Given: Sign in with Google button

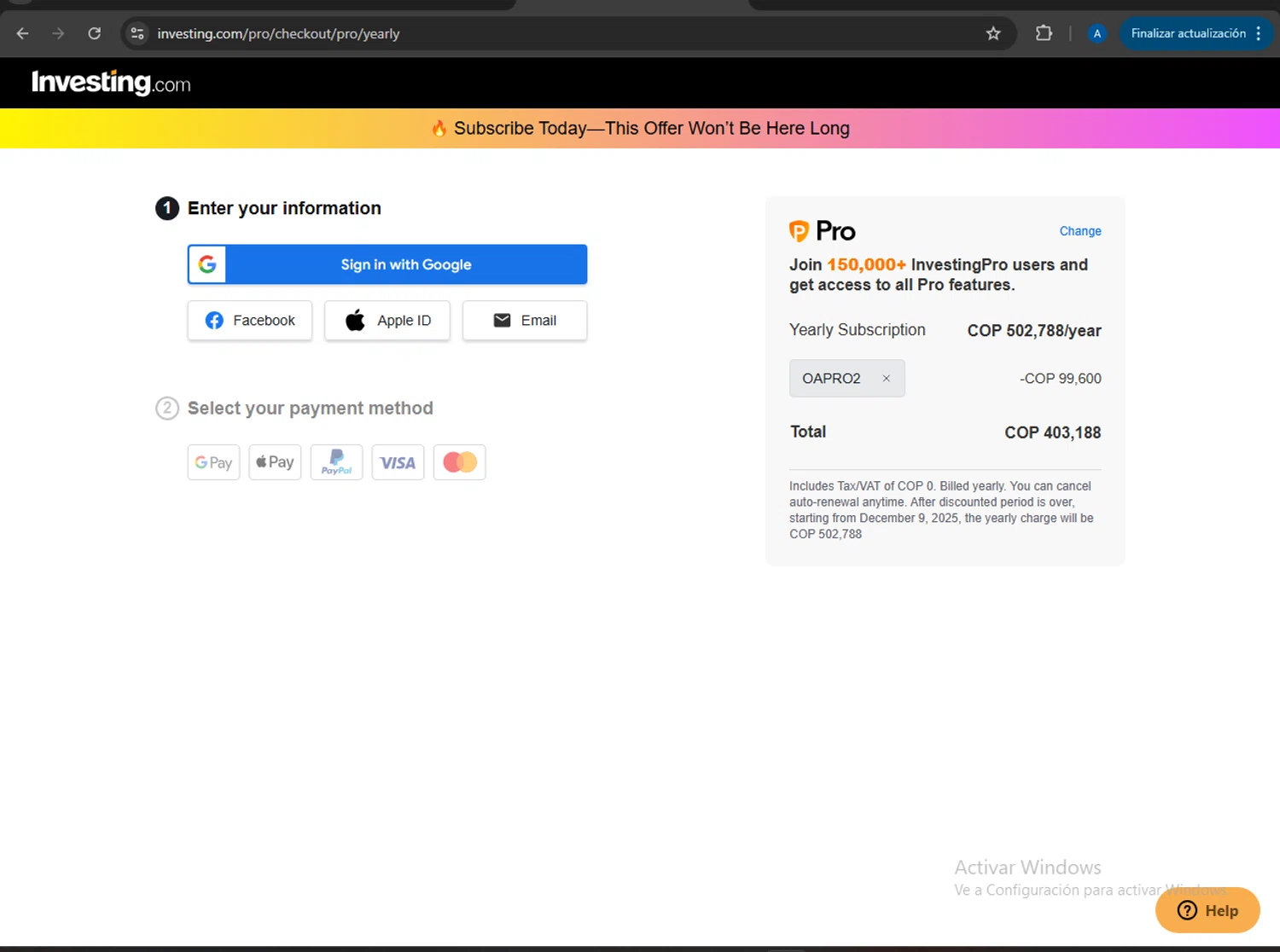Looking at the screenshot, I should coord(387,264).
